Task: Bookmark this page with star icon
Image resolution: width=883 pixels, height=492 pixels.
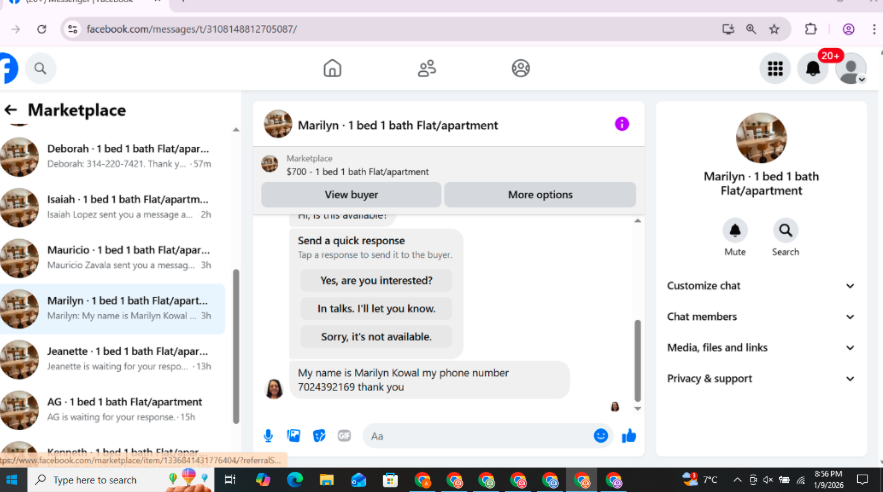Action: [x=774, y=29]
